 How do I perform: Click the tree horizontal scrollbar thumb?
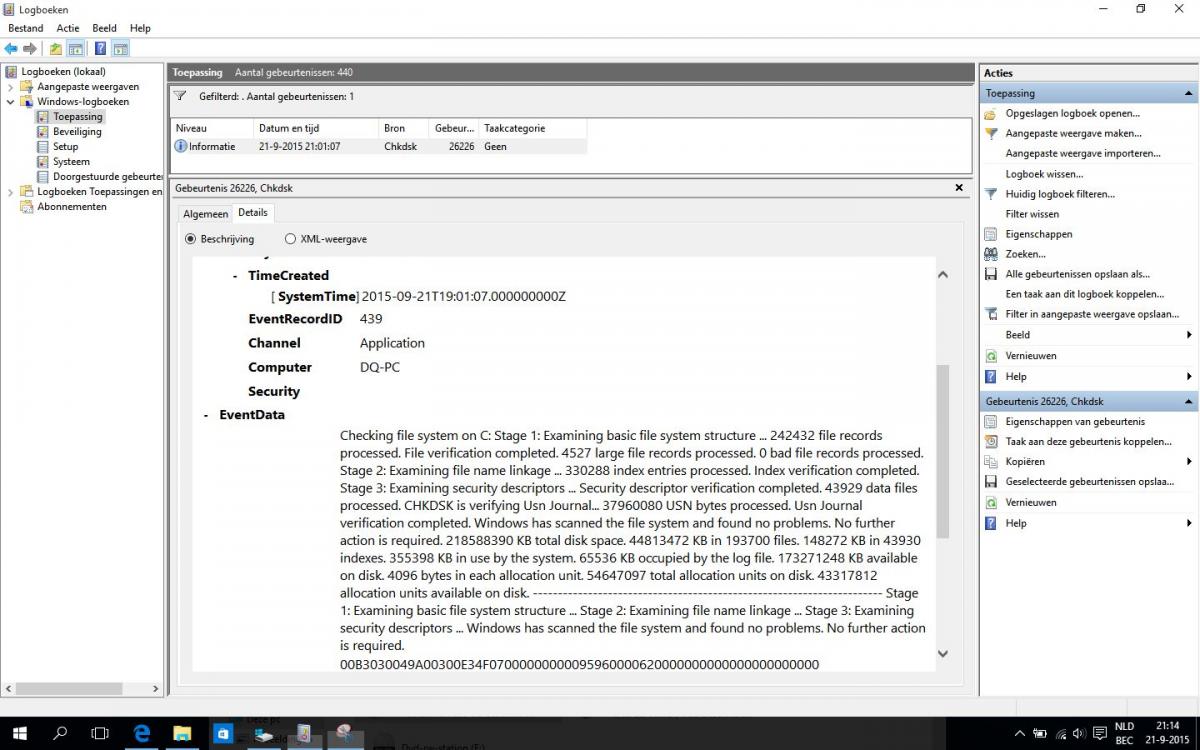[x=67, y=688]
